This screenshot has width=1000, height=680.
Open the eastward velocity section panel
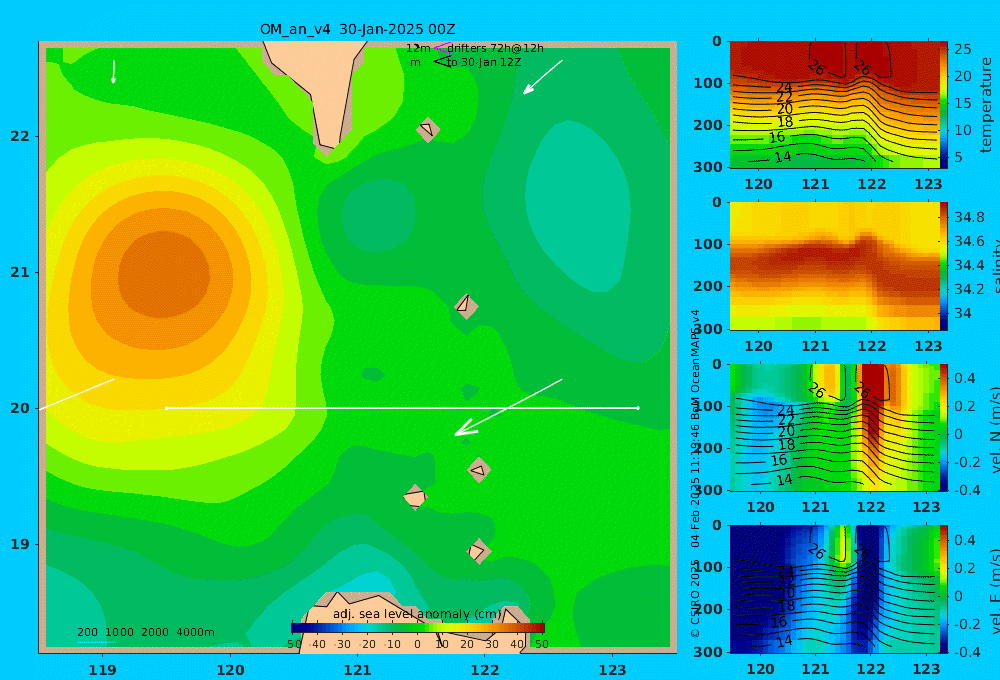tap(834, 589)
